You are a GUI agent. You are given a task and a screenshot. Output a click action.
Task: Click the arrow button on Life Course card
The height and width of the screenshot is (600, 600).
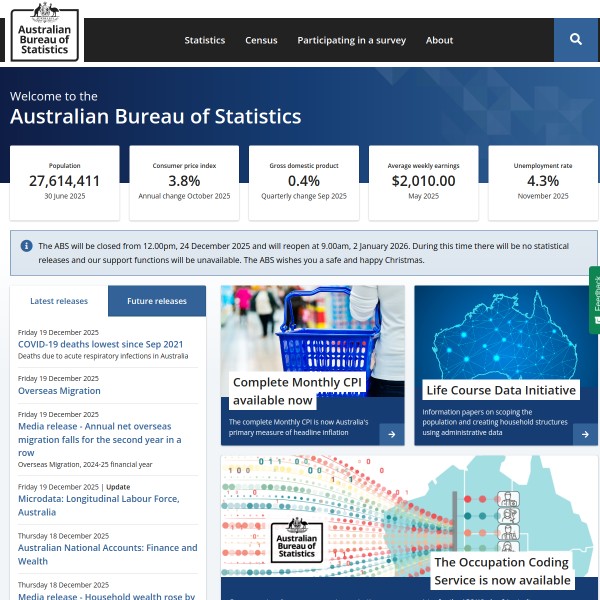(x=585, y=434)
